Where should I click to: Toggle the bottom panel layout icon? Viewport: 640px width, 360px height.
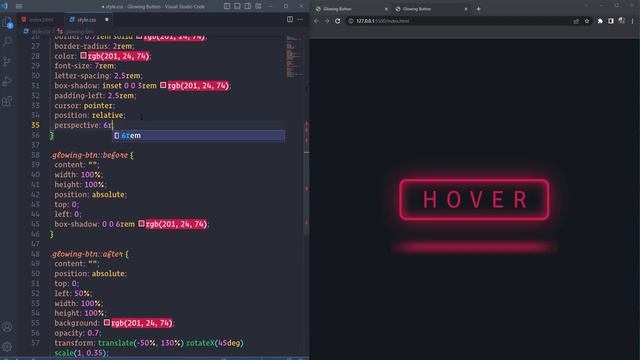click(x=237, y=6)
